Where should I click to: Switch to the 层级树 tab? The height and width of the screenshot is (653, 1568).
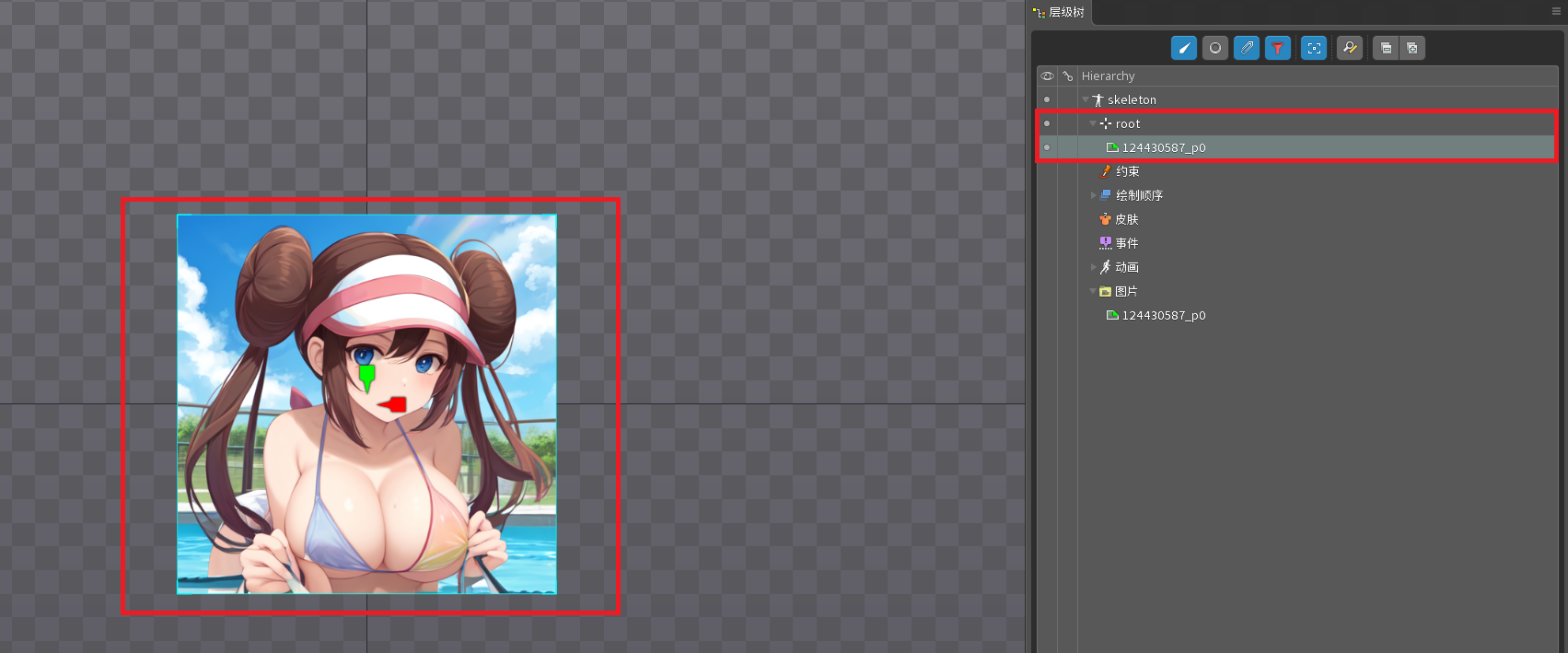click(x=1060, y=12)
